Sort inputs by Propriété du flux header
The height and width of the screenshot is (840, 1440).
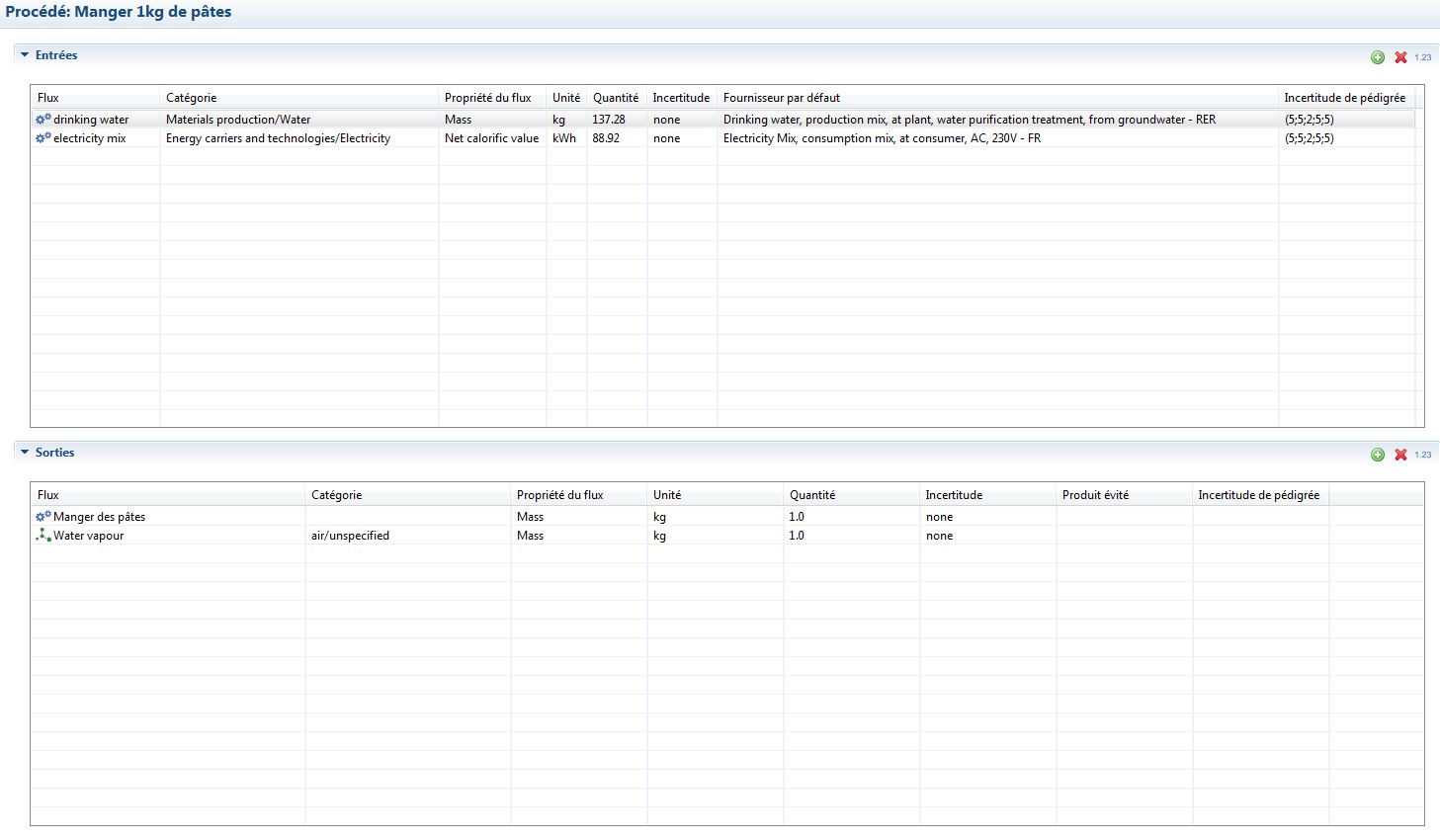click(492, 98)
